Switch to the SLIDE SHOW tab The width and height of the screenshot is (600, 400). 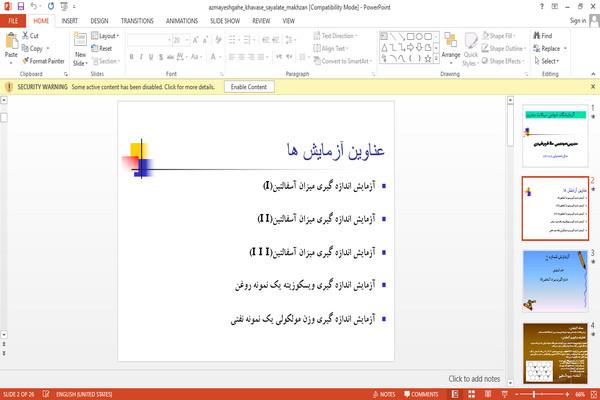(x=225, y=21)
